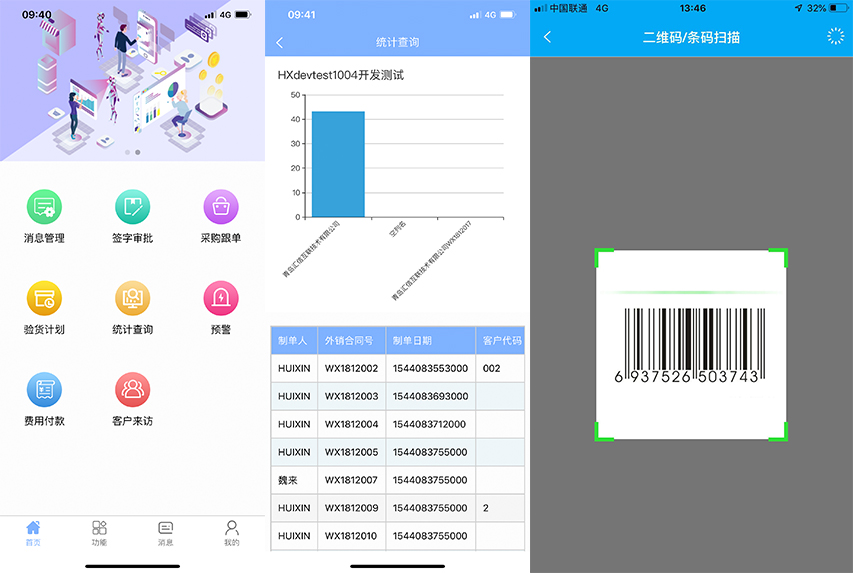Click the blue bar in the chart
Viewport: 853px width, 573px height.
point(338,164)
